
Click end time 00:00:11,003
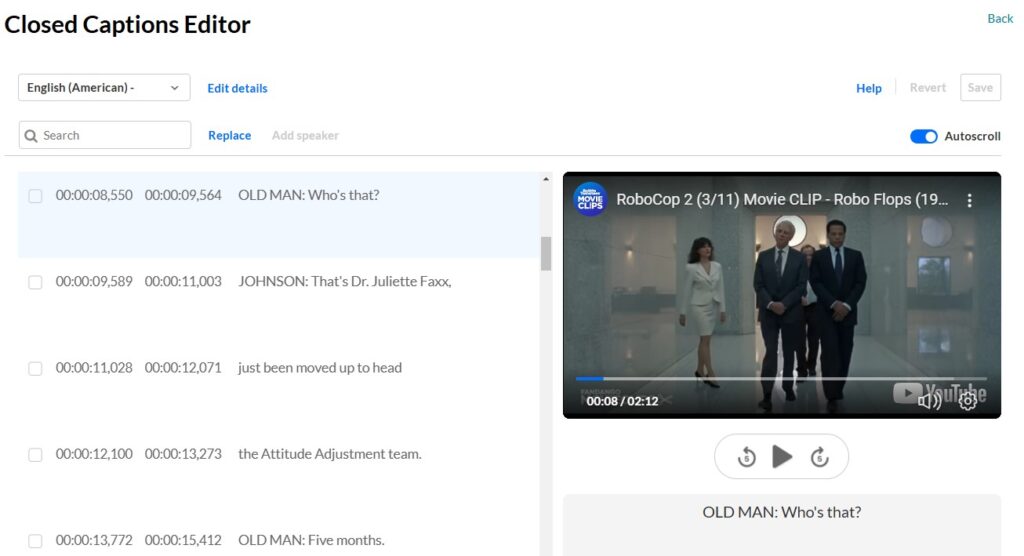pos(183,281)
